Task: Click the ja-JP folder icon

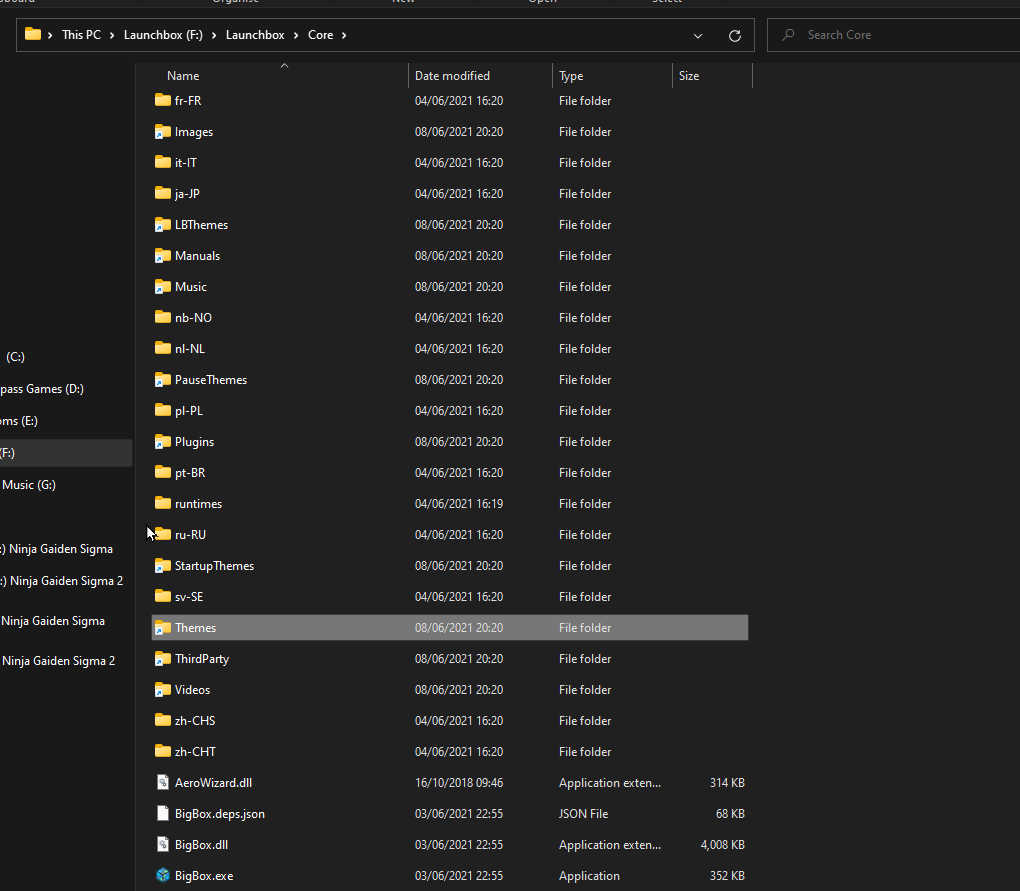Action: click(163, 193)
